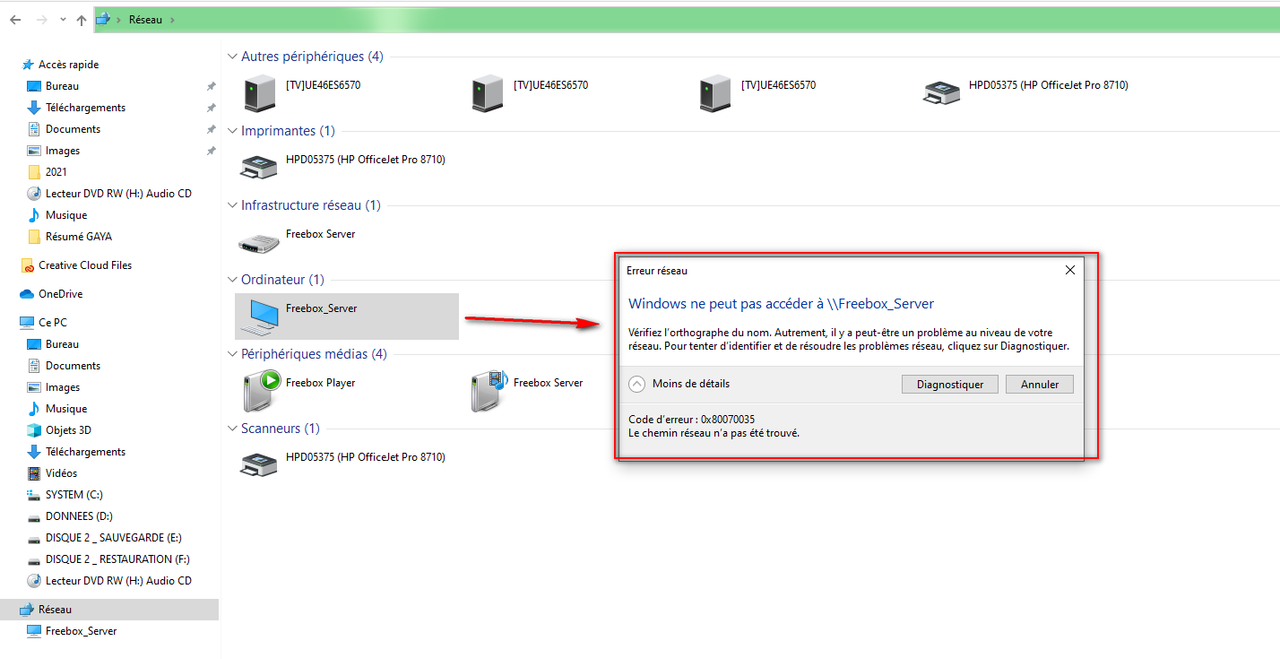The image size is (1280, 659).
Task: Open Creative Cloud Files
Action: pos(85,265)
